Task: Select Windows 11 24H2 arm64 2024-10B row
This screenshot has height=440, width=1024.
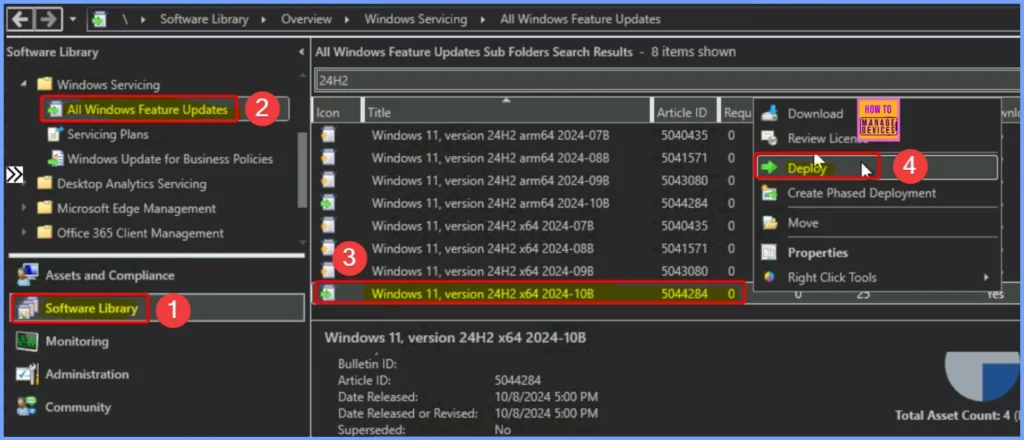Action: [531, 203]
